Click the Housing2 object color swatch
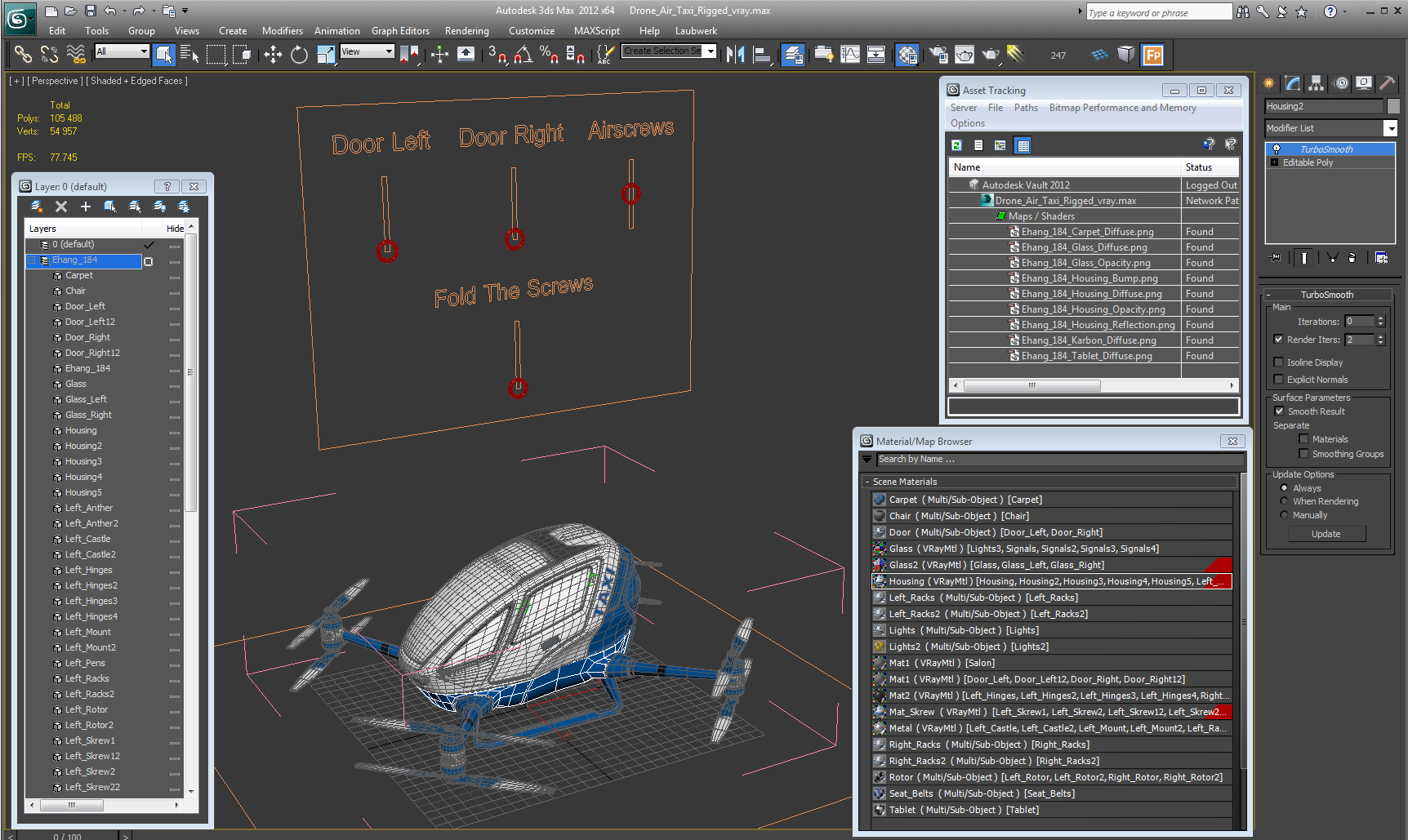The height and width of the screenshot is (840, 1408). (1393, 106)
